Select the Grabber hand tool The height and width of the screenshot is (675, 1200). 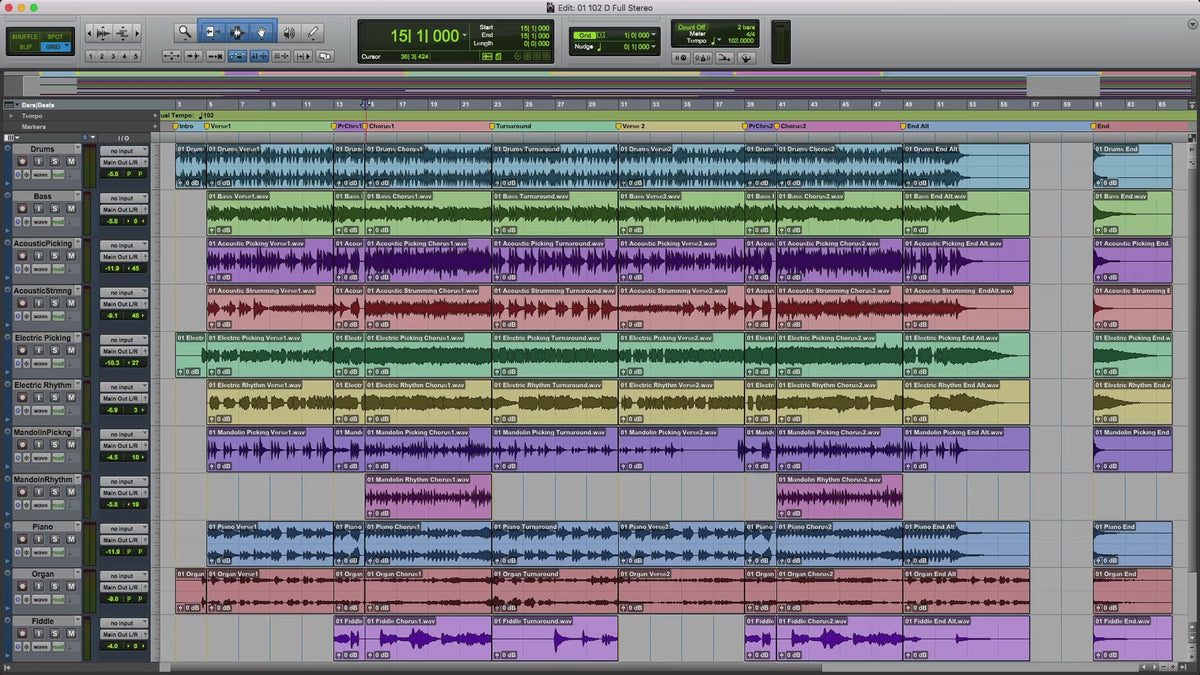(x=263, y=32)
